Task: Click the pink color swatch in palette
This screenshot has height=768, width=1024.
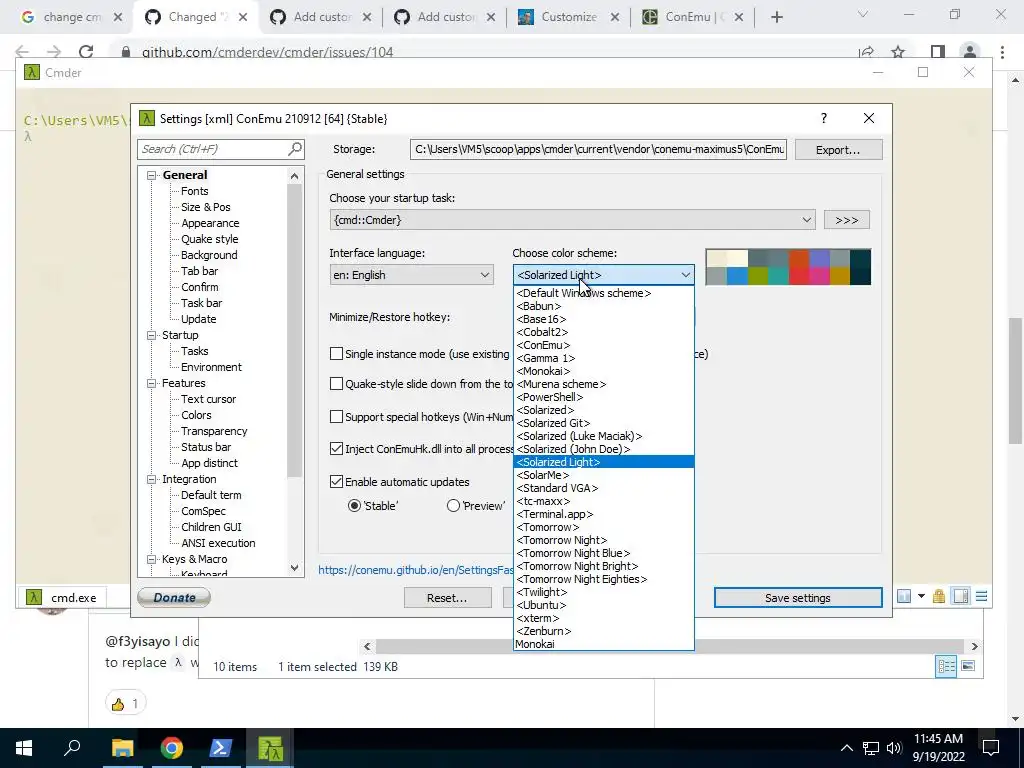Action: tap(819, 276)
